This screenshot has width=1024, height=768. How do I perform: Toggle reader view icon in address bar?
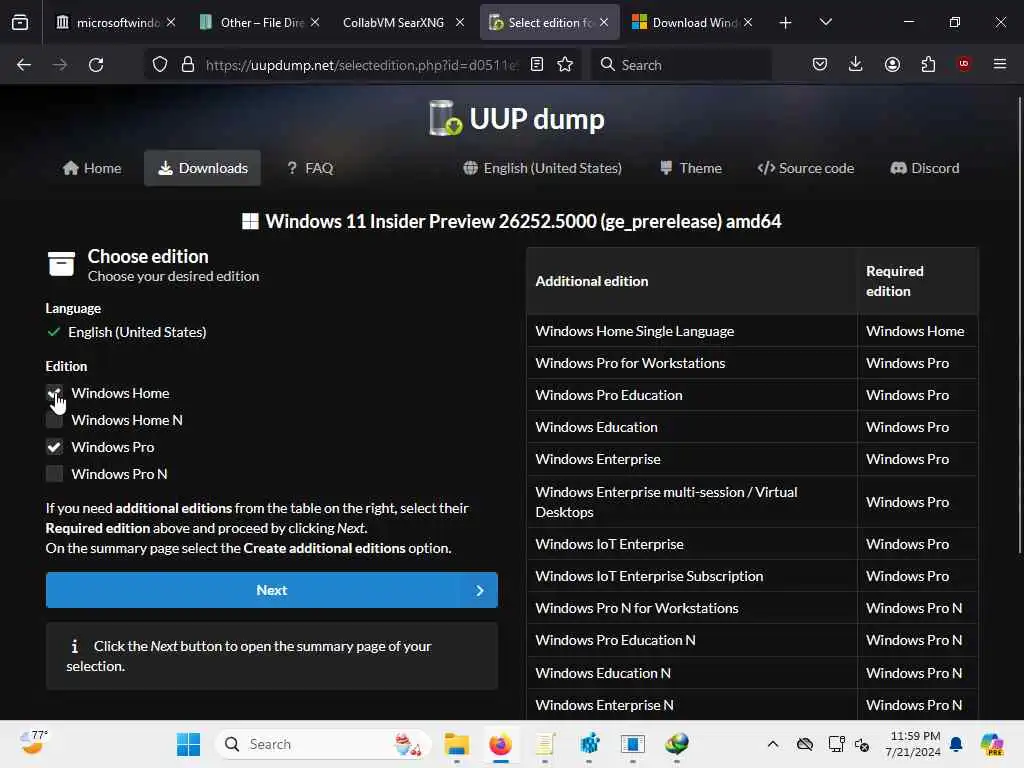tap(537, 65)
